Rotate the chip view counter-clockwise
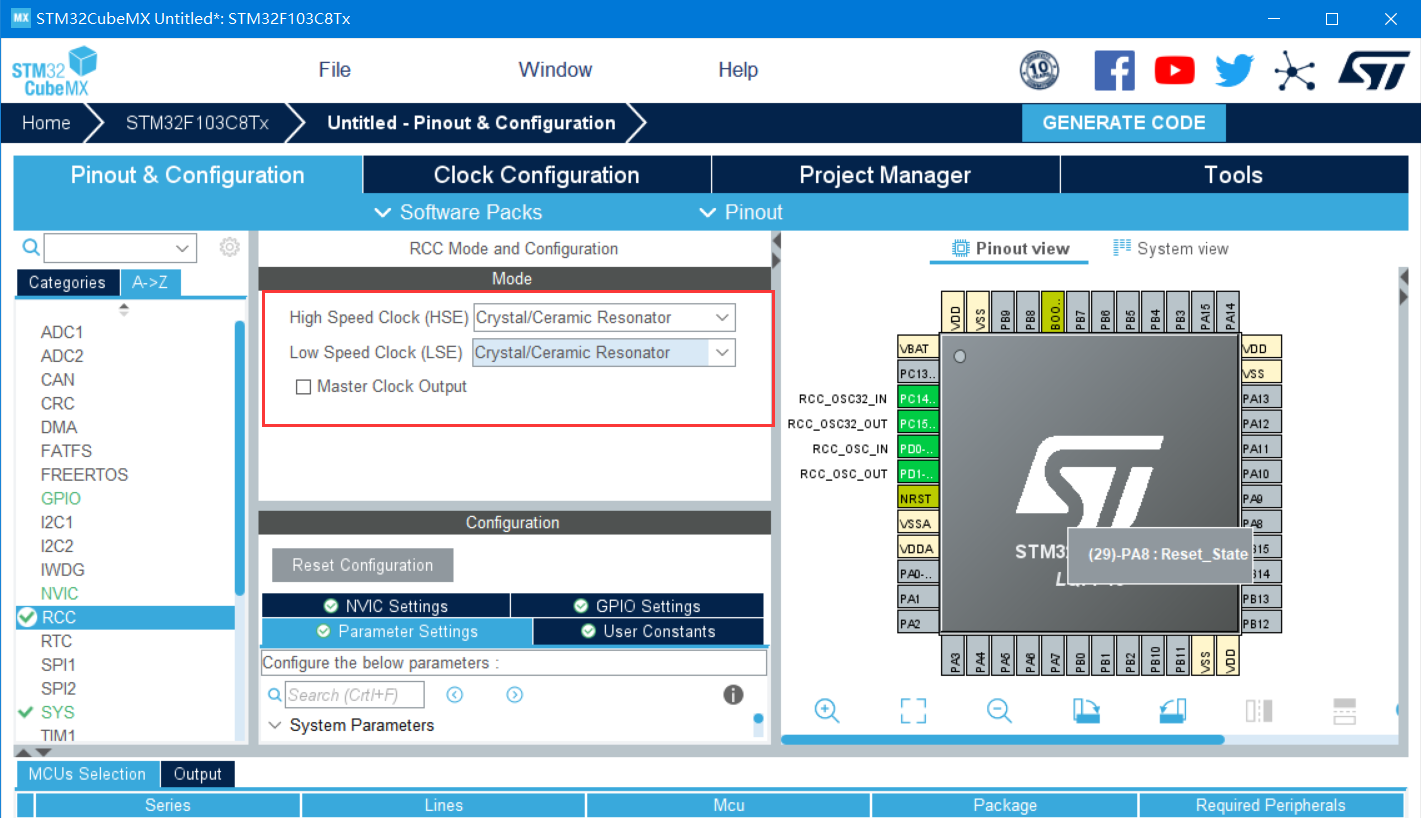 click(x=1172, y=711)
